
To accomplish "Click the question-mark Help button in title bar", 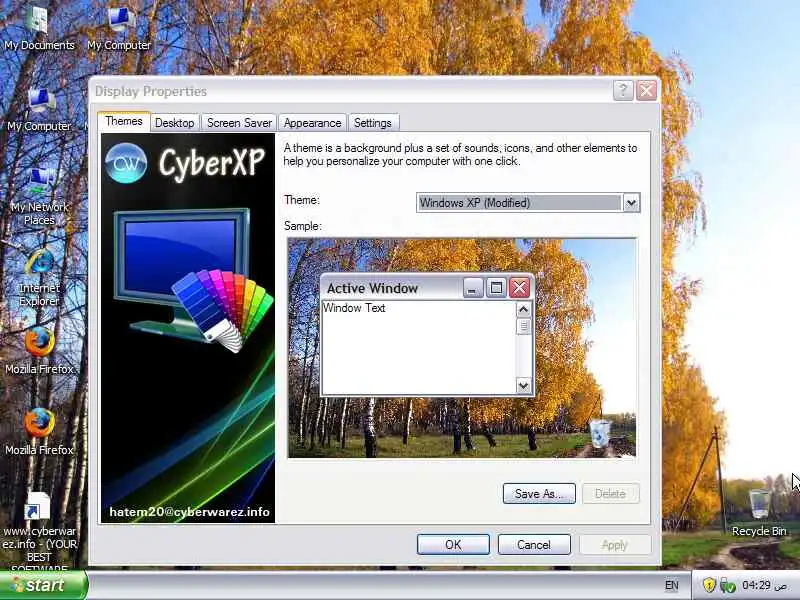I will click(623, 91).
